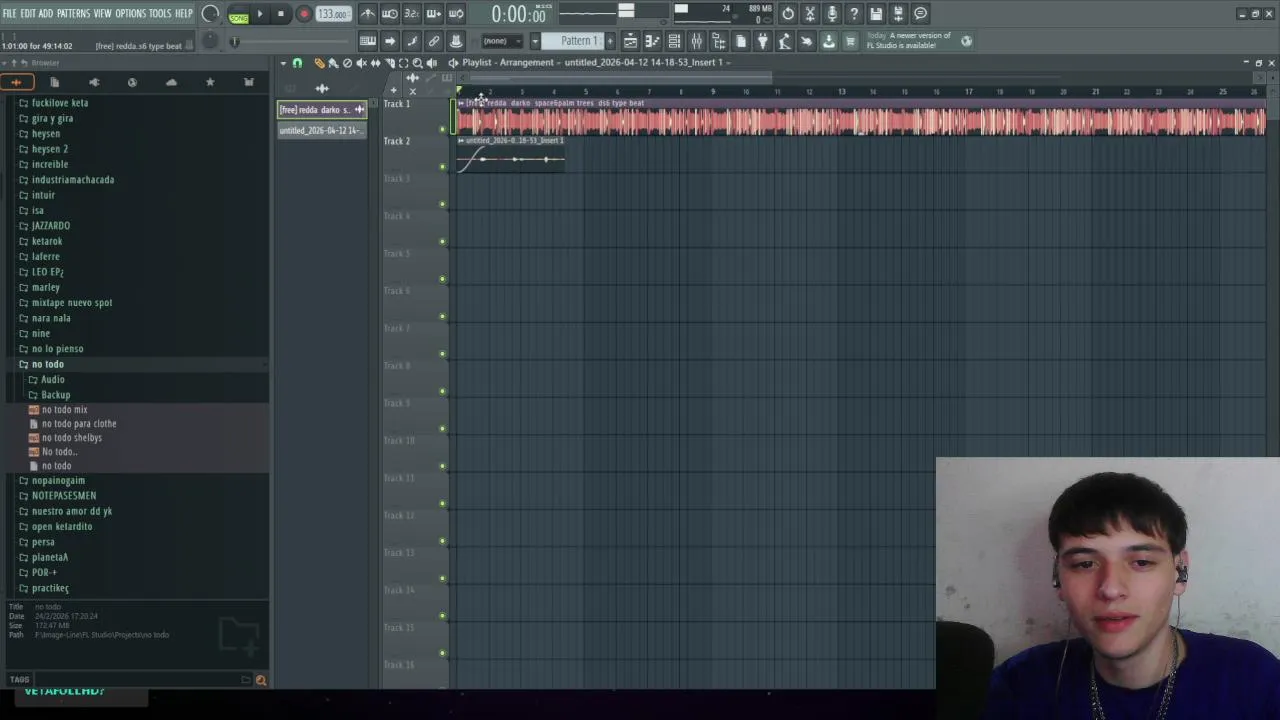Open the plugin picker icon
Screen dimensions: 1280x720
coord(762,41)
